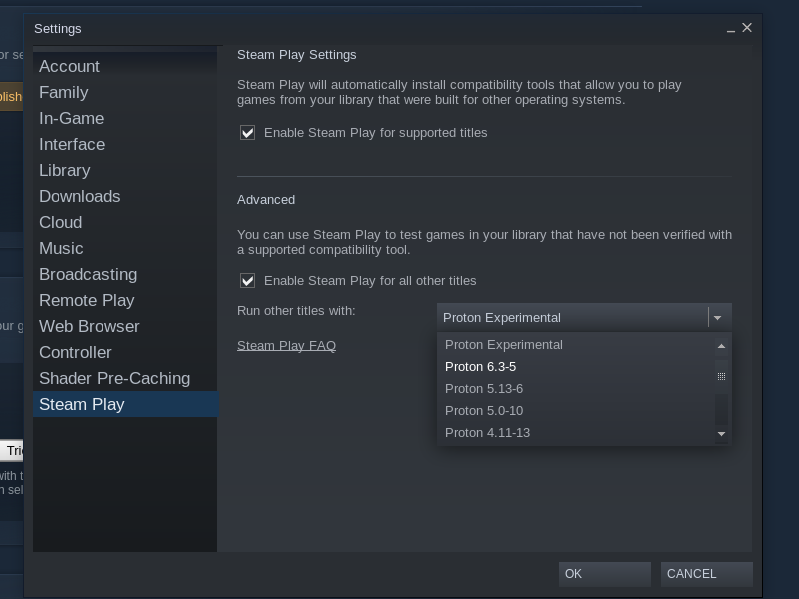Toggle Enable Steam Play for supported titles
The height and width of the screenshot is (599, 799).
(248, 132)
